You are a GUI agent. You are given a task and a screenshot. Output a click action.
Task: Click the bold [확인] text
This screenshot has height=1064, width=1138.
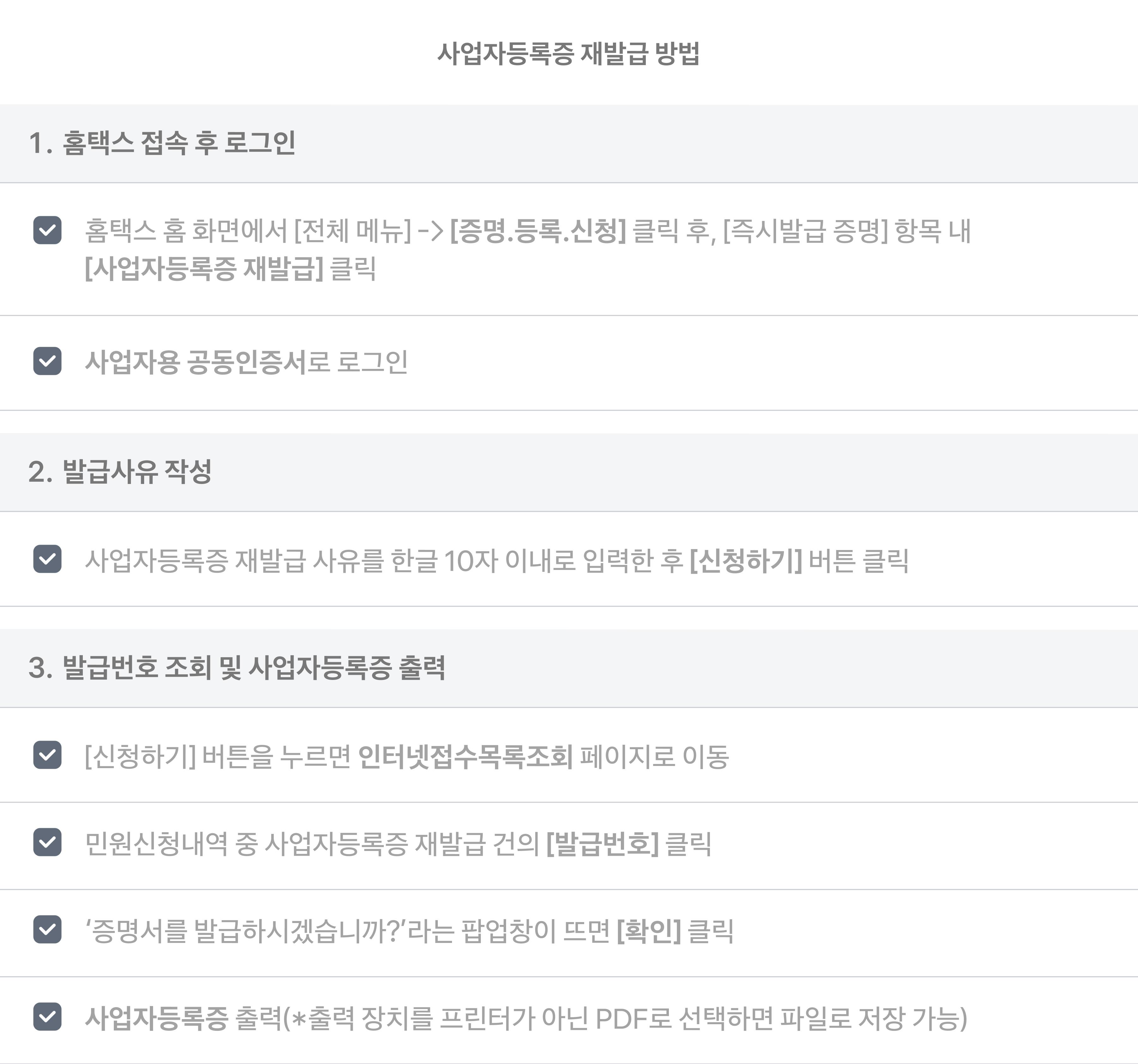coord(649,931)
